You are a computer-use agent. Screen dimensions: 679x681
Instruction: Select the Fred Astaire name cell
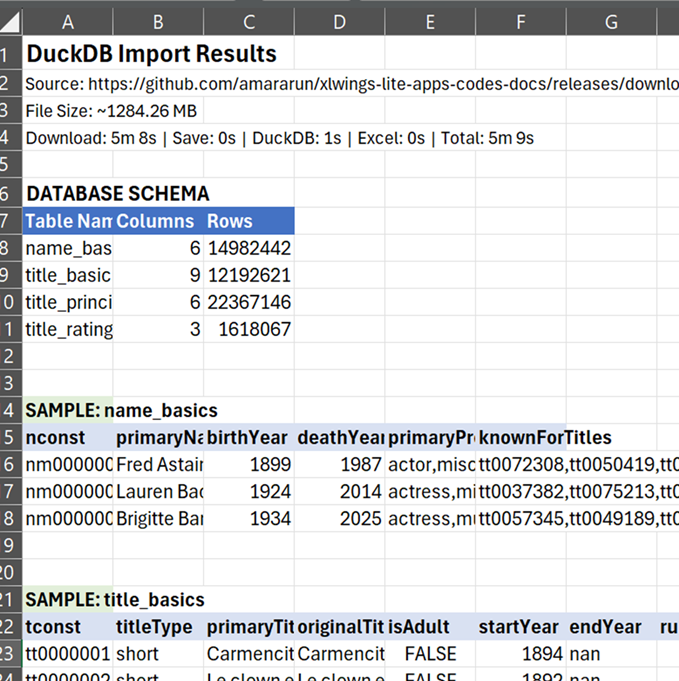(158, 465)
